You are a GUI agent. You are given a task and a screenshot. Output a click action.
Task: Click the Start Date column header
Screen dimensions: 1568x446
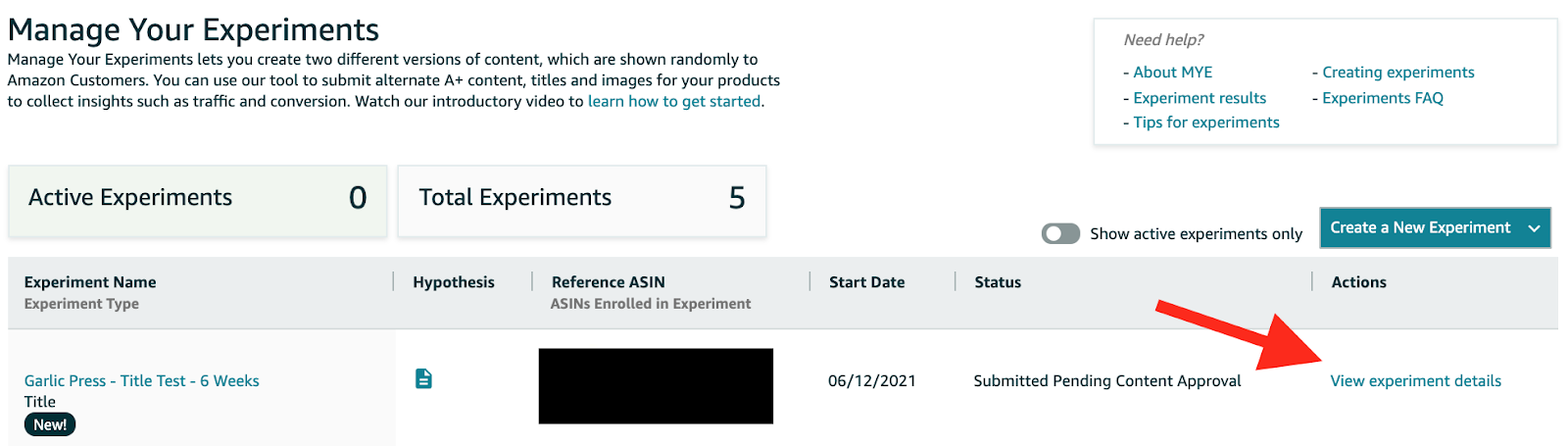[x=866, y=282]
